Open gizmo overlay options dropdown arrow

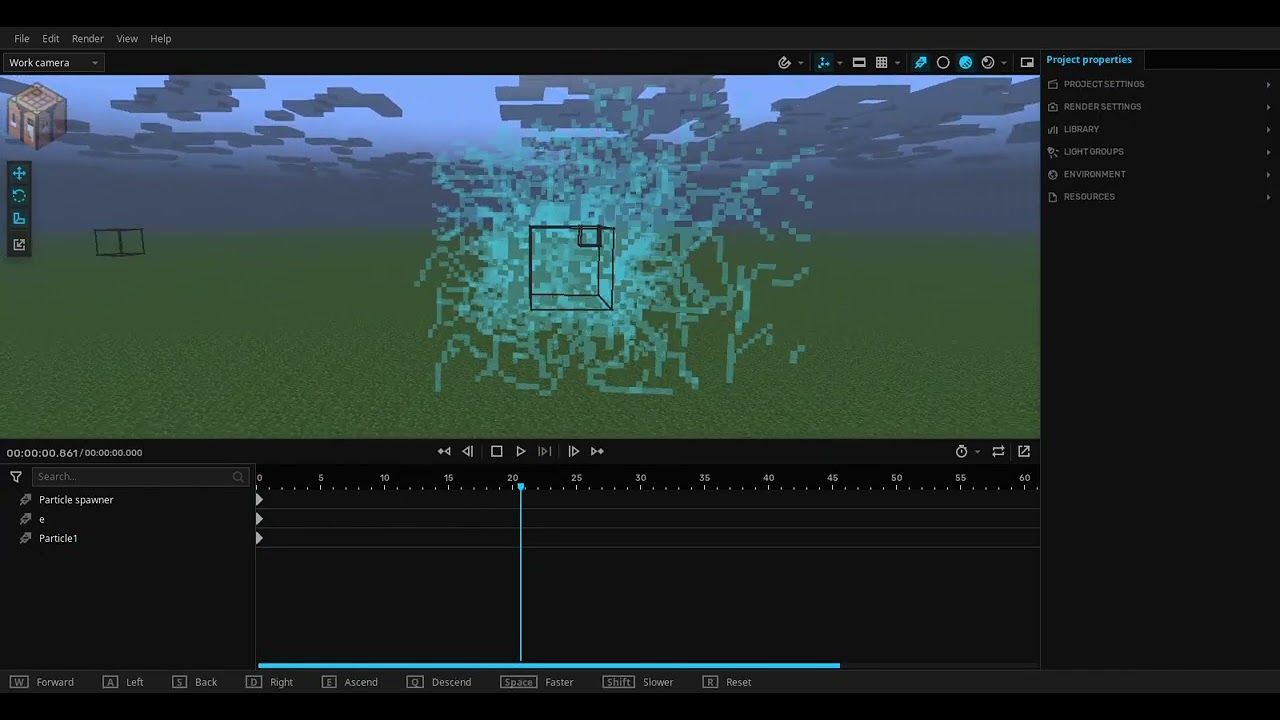click(839, 63)
